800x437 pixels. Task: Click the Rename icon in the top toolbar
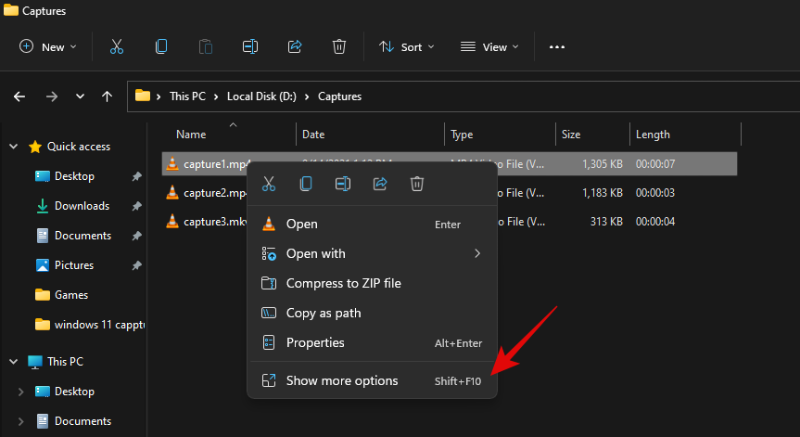pos(250,46)
